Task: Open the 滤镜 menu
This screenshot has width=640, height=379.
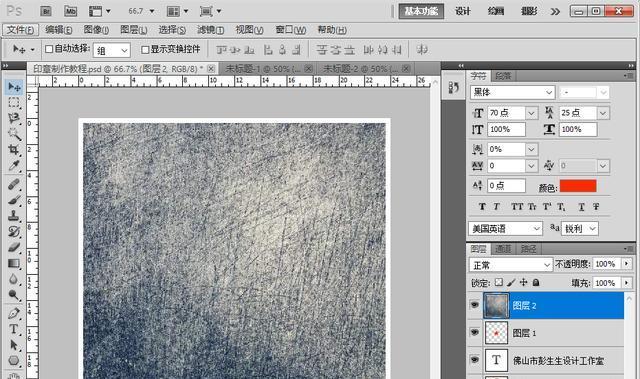Action: point(210,30)
